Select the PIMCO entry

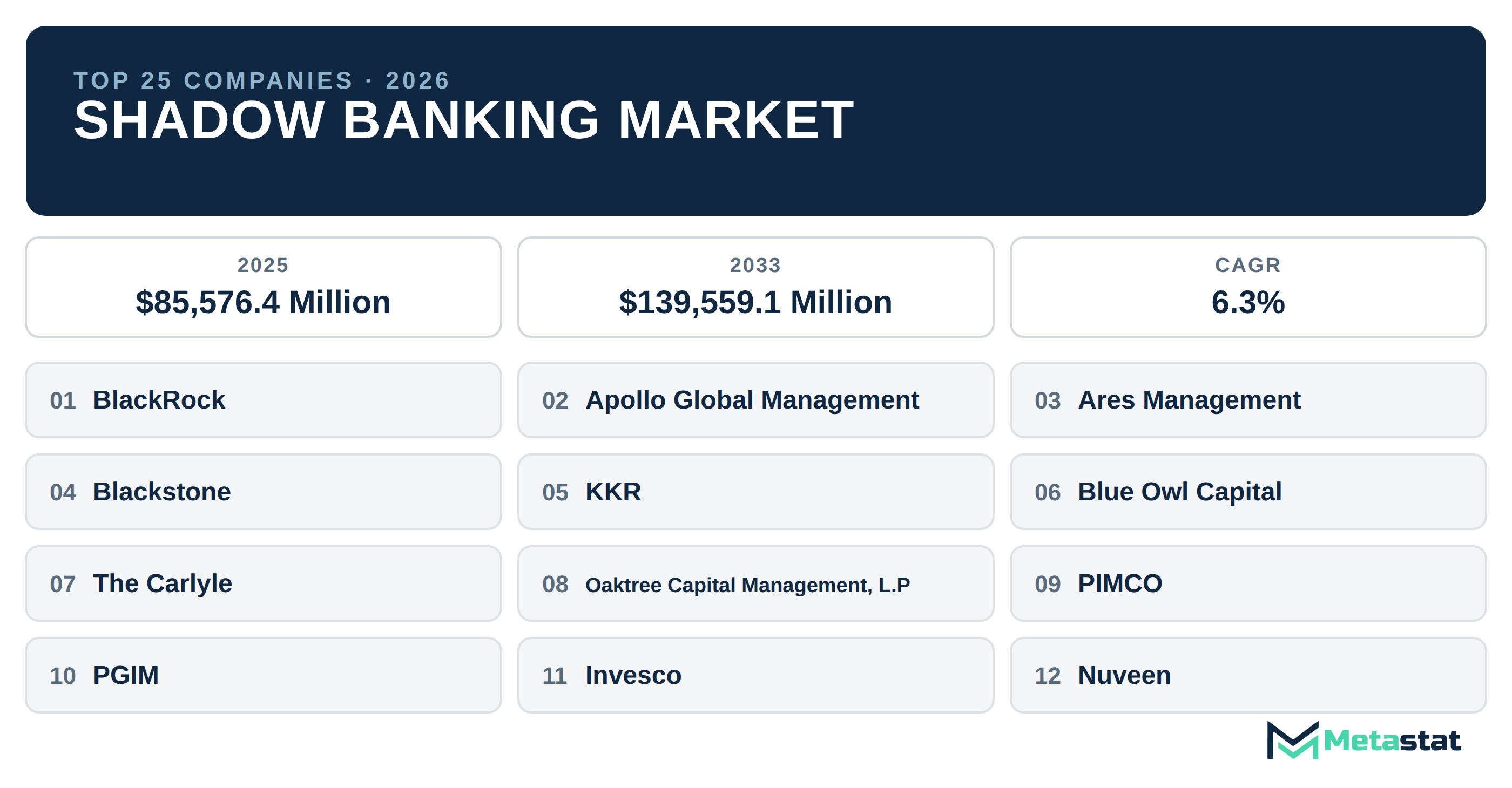click(x=1248, y=584)
